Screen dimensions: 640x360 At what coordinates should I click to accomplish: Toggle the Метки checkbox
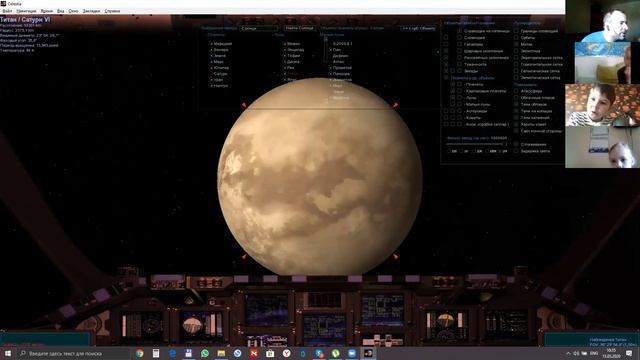pos(516,44)
